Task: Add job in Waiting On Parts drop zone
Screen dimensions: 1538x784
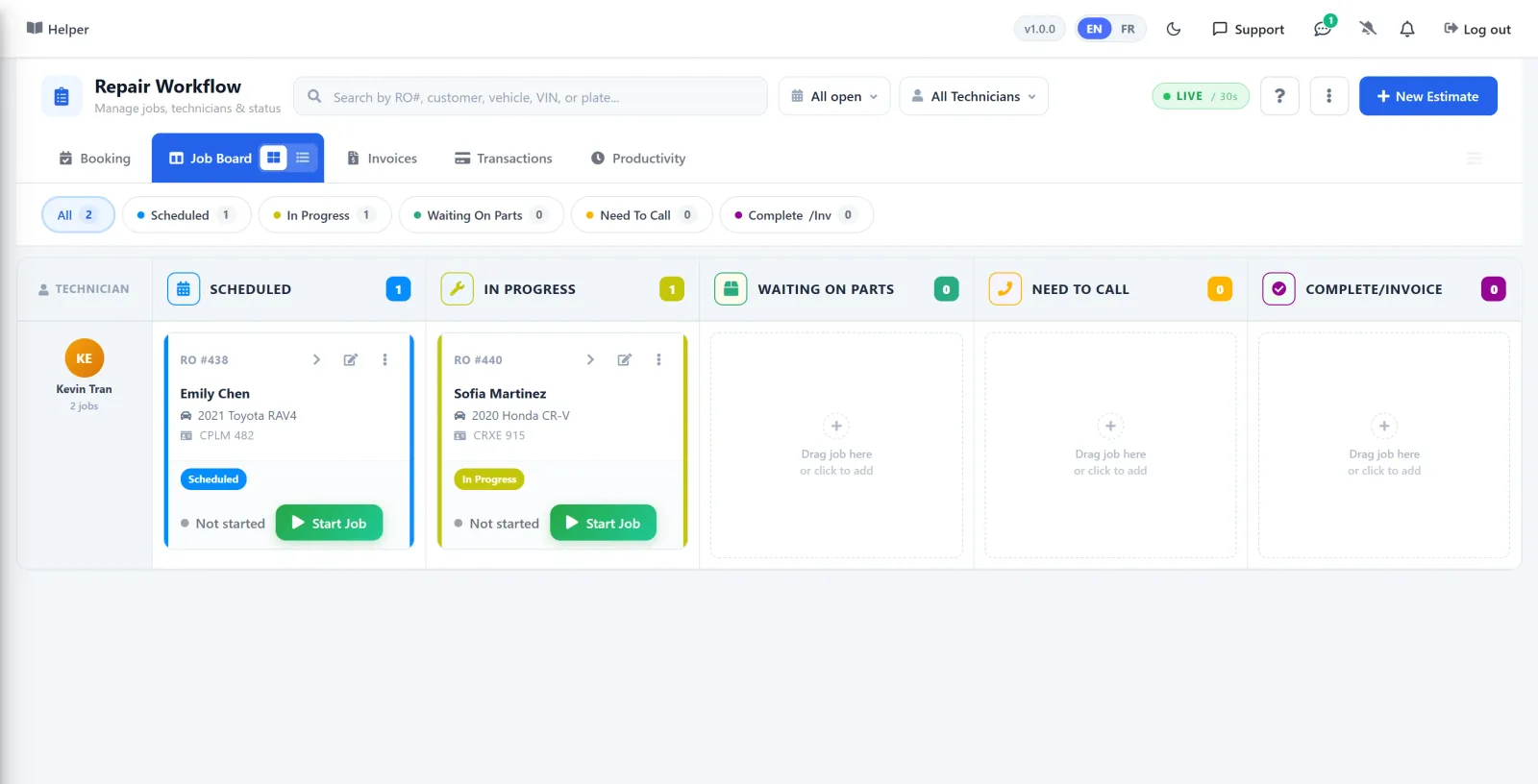Action: click(x=836, y=445)
